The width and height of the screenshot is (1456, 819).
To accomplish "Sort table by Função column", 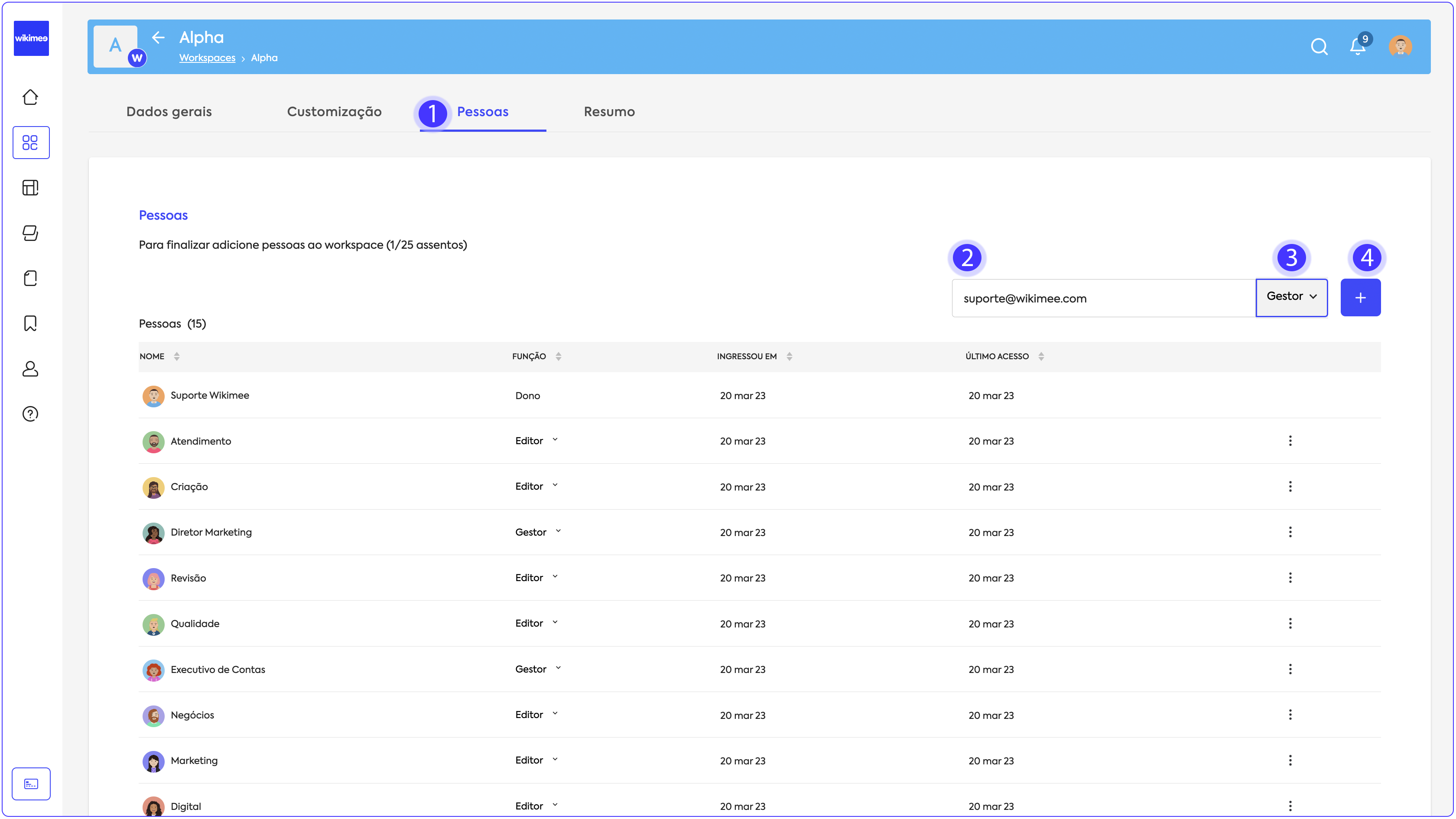I will tap(558, 356).
